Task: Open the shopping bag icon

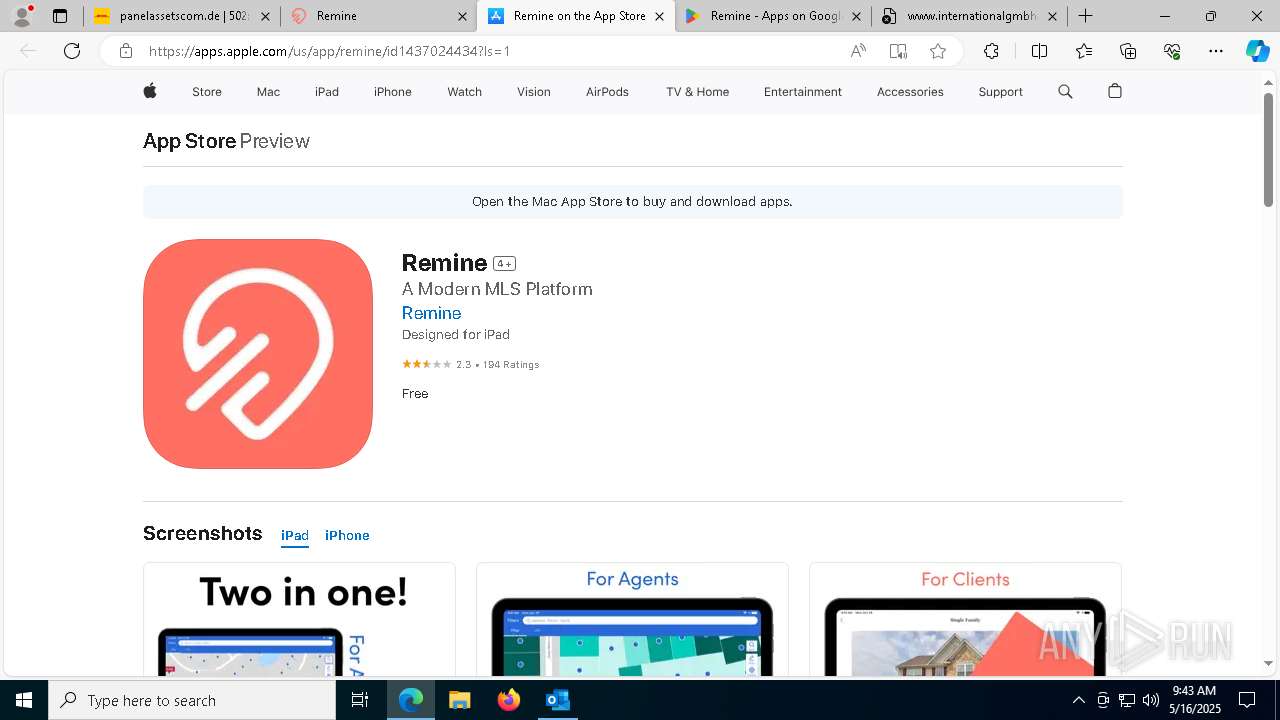Action: [x=1115, y=91]
